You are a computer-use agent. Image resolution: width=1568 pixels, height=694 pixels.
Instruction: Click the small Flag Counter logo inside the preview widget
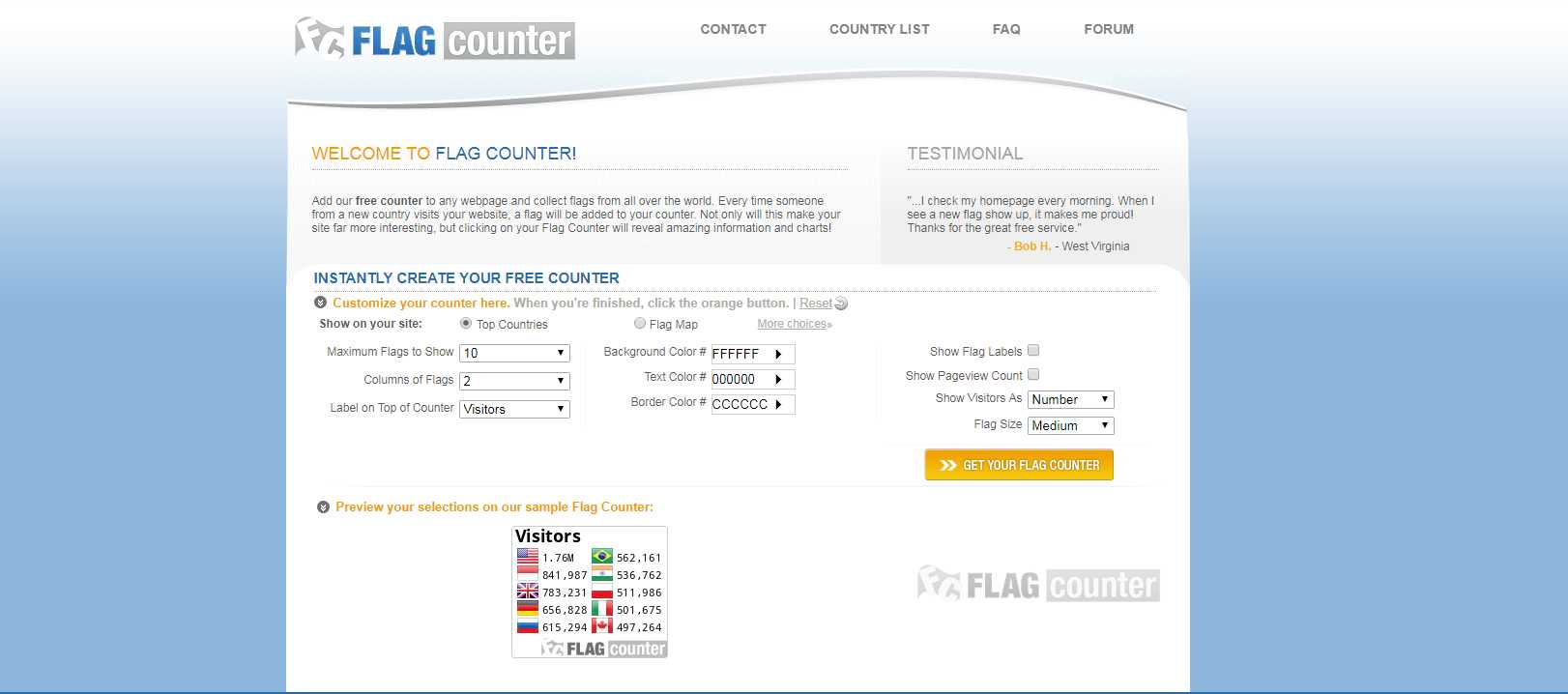(604, 649)
